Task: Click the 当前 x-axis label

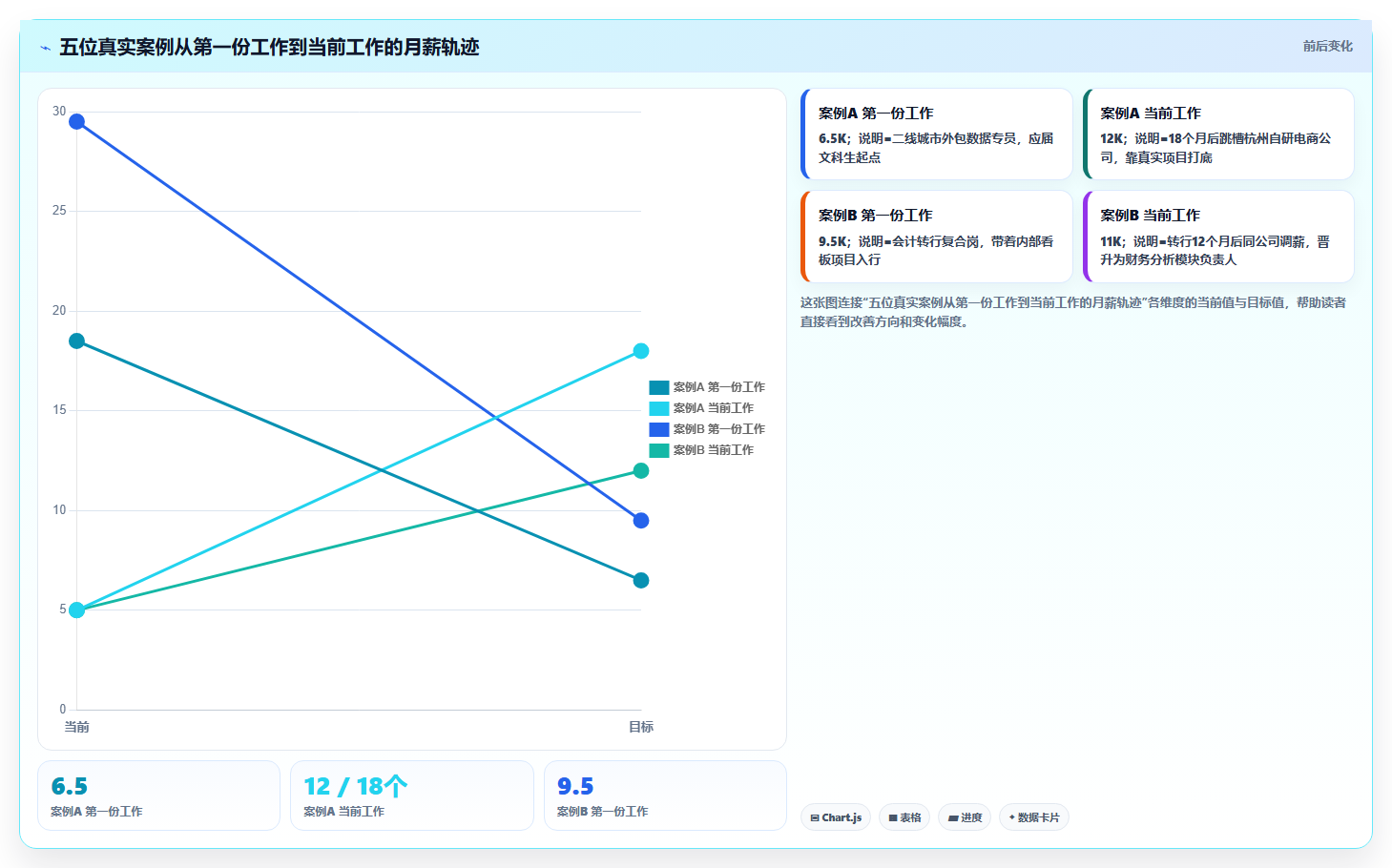Action: coord(77,727)
